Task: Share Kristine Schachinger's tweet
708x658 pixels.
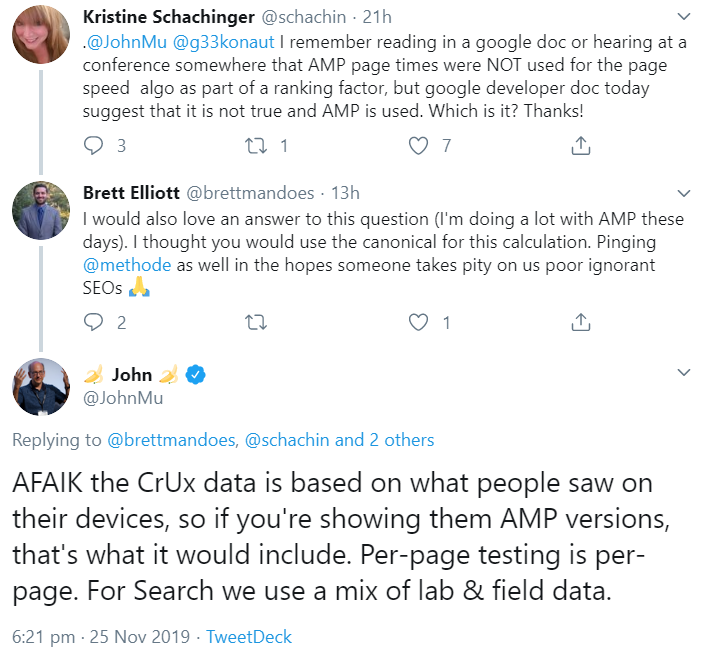Action: point(580,146)
